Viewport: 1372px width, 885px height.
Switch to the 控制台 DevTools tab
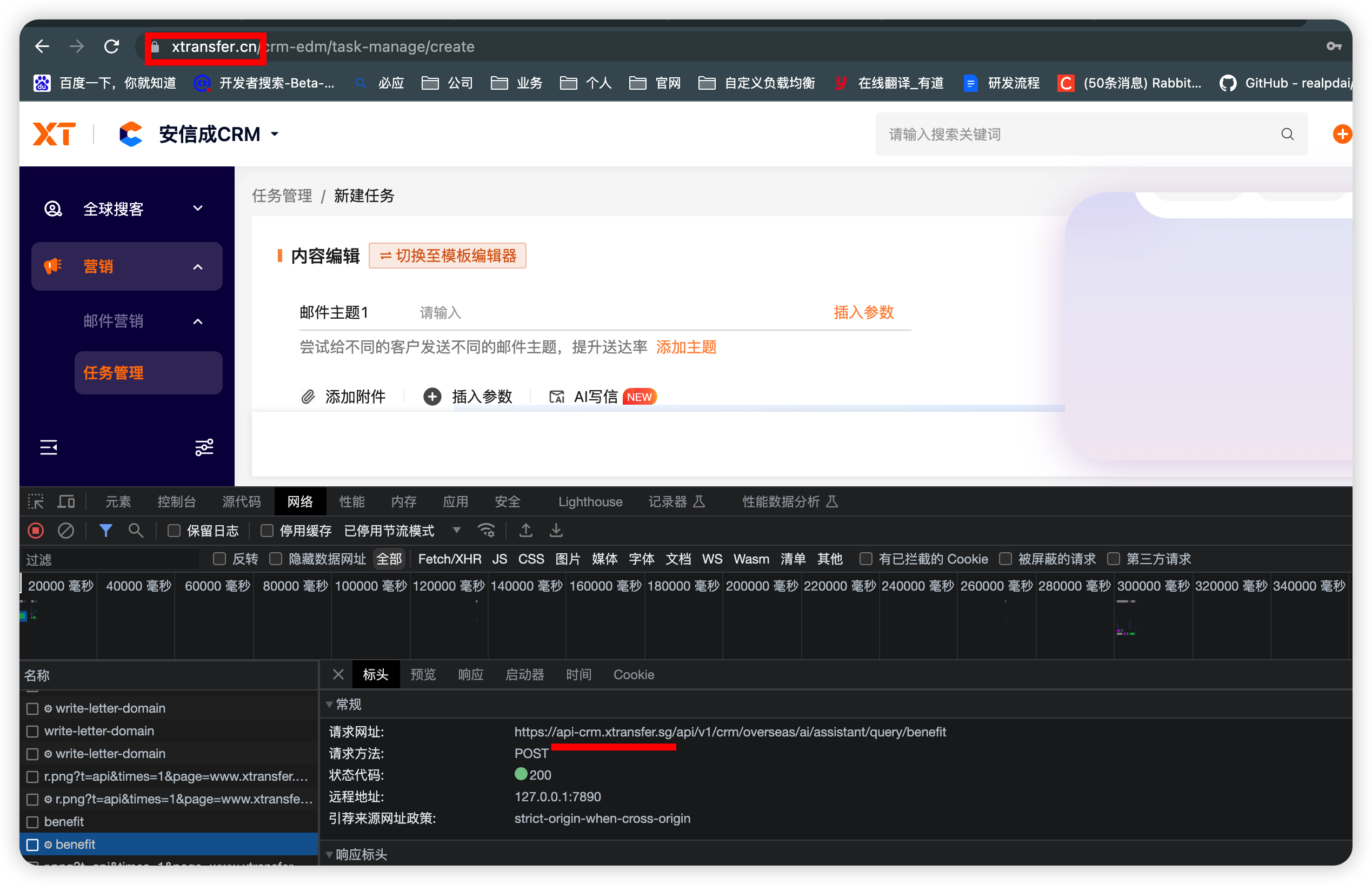(x=177, y=502)
